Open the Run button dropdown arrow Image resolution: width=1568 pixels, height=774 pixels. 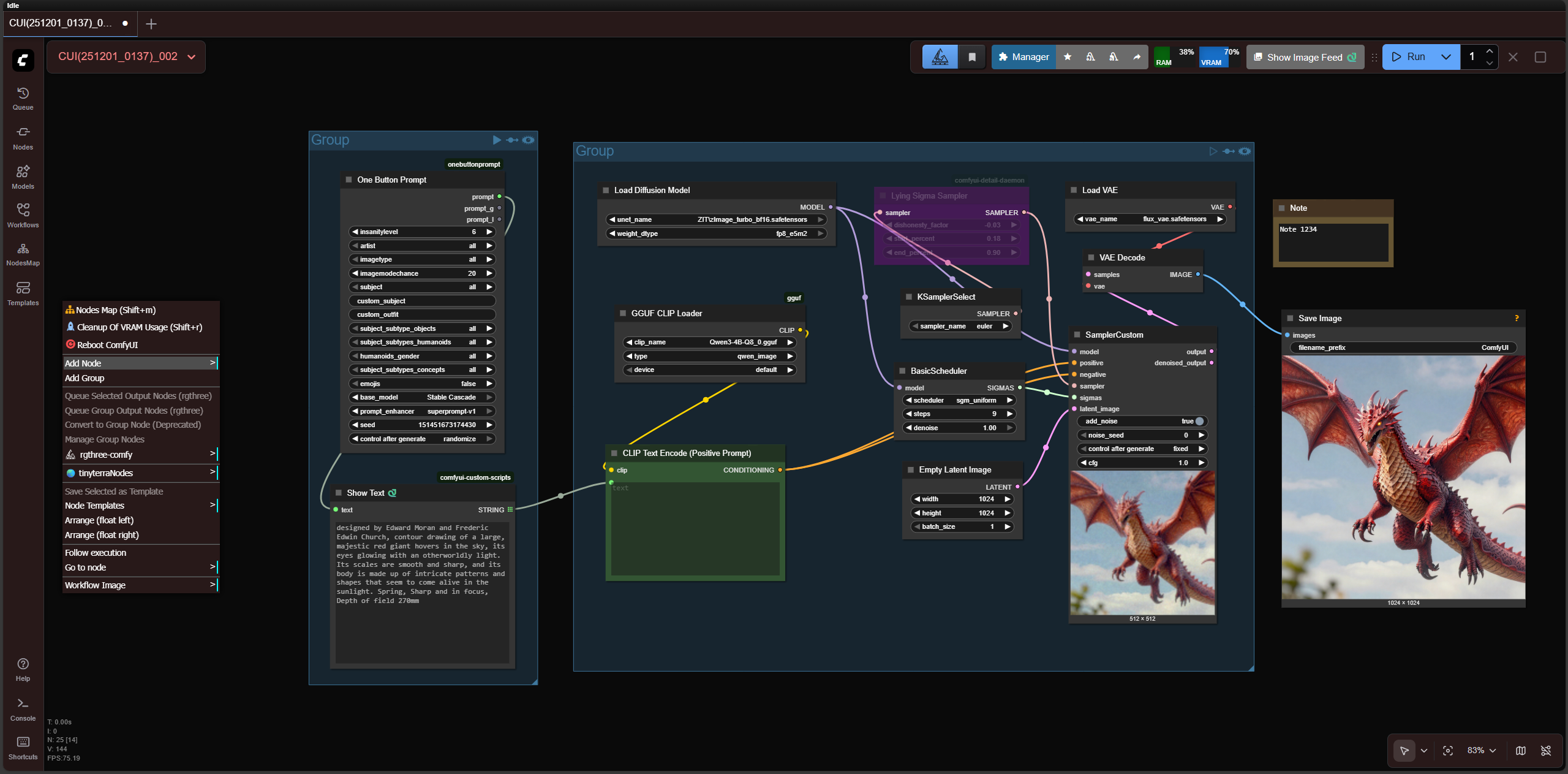1446,57
